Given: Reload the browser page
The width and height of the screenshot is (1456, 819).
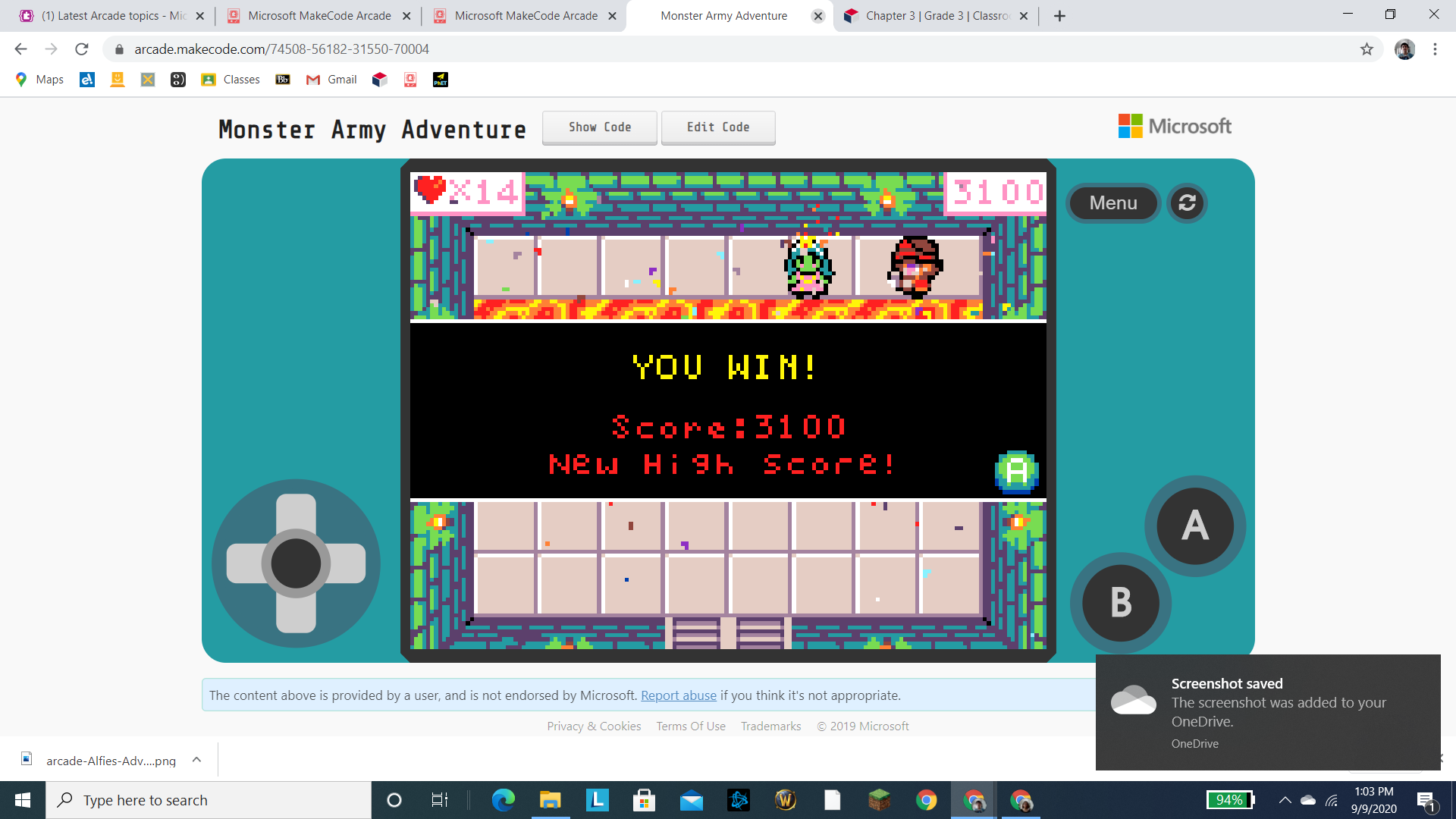Looking at the screenshot, I should [82, 49].
